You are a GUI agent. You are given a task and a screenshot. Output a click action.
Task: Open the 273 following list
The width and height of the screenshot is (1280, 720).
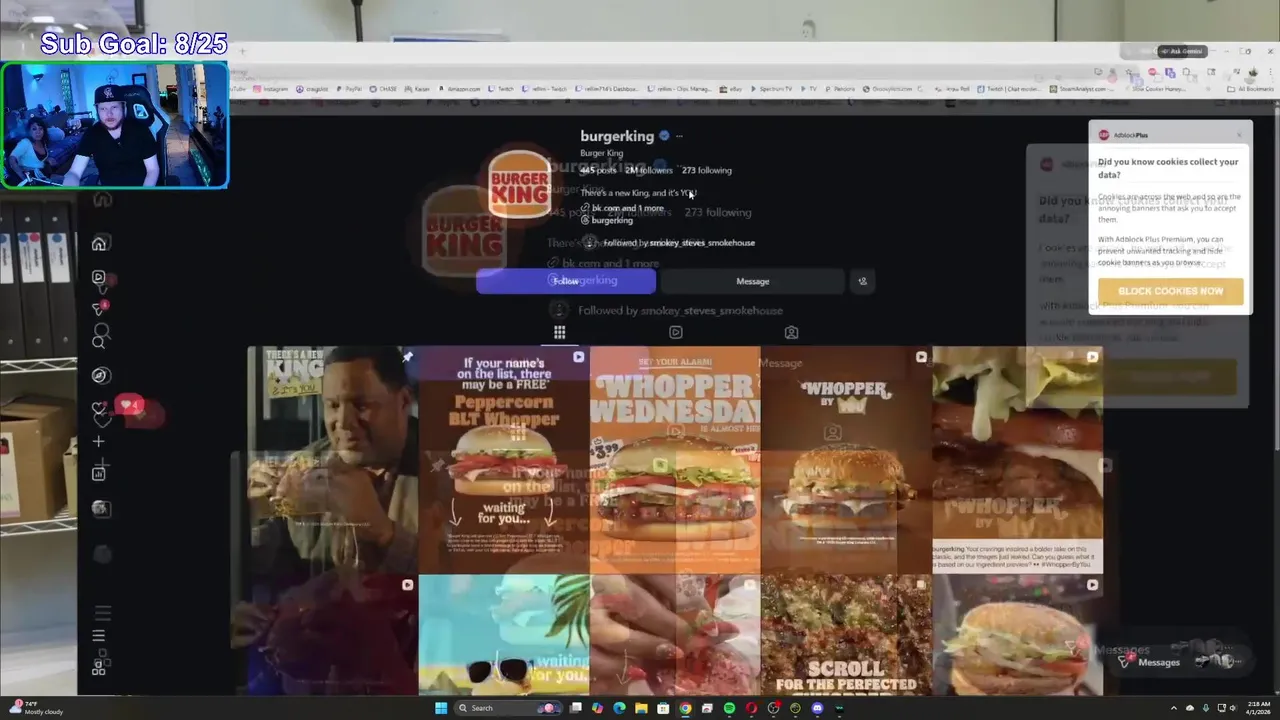(707, 170)
